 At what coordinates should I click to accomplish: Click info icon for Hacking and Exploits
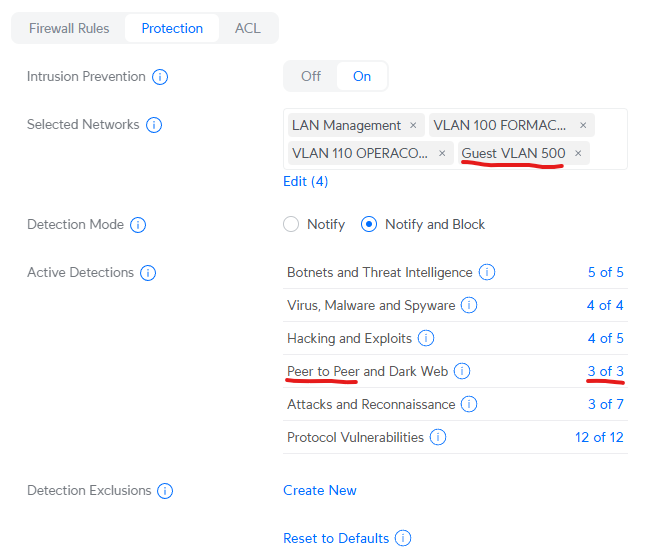[426, 339]
